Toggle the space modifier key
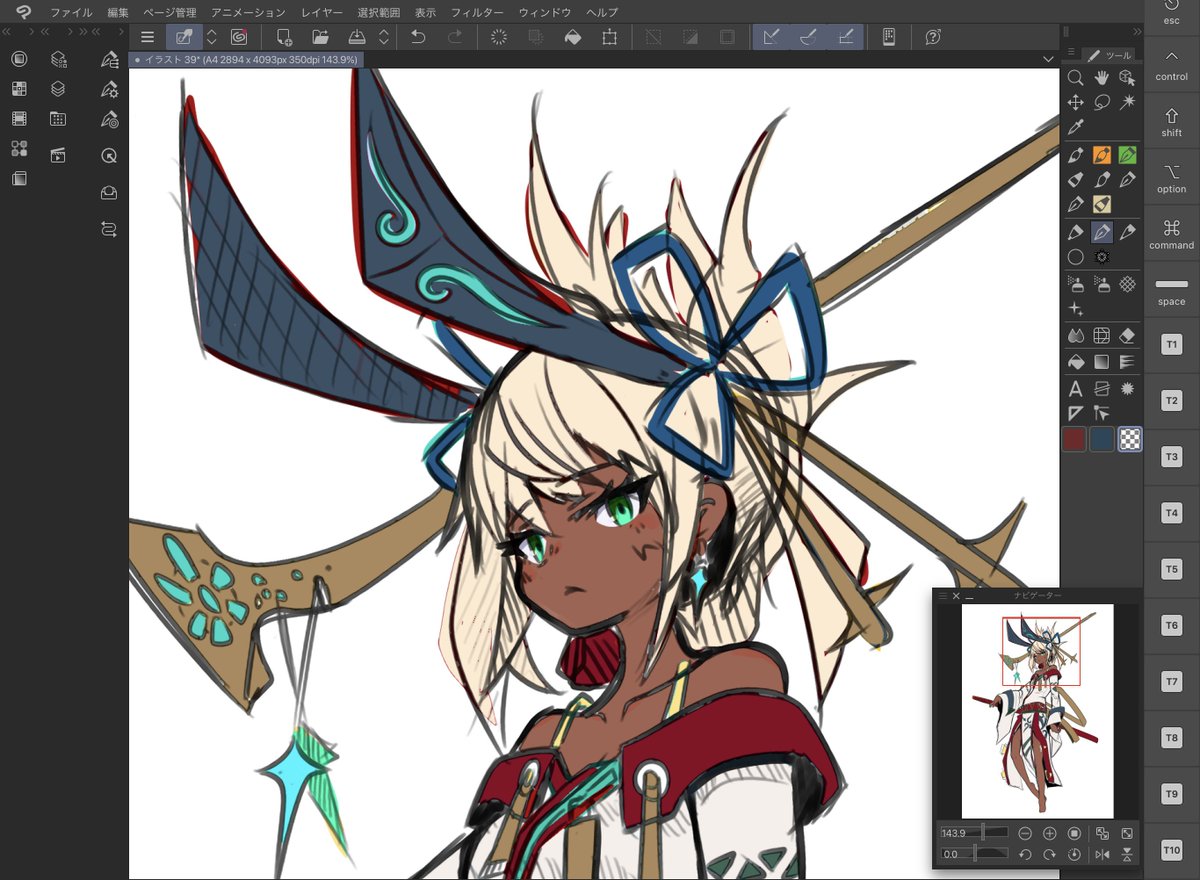Image resolution: width=1200 pixels, height=880 pixels. pyautogui.click(x=1171, y=290)
